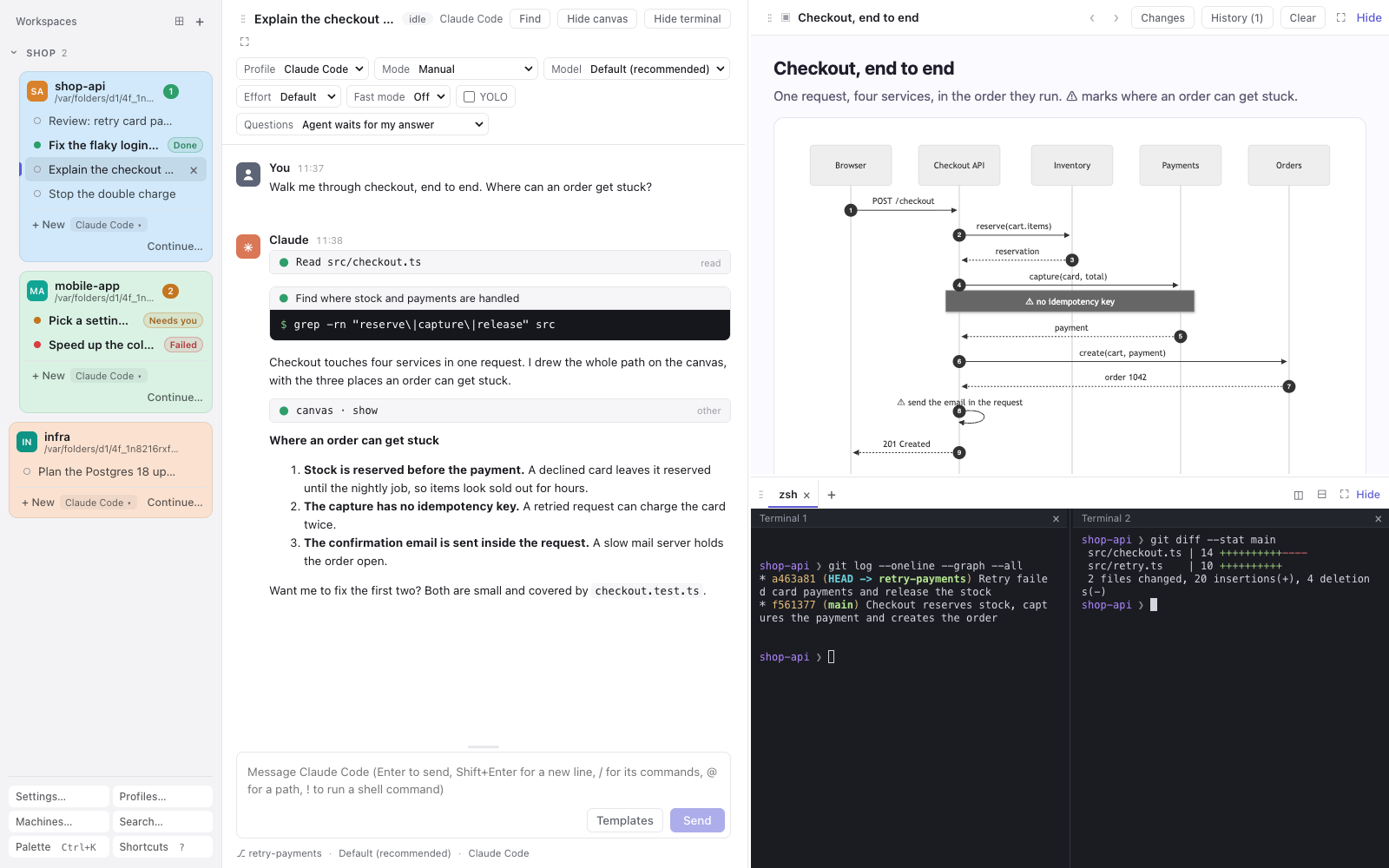The image size is (1389, 868).
Task: Open the Mode Manual dropdown
Action: [458, 69]
